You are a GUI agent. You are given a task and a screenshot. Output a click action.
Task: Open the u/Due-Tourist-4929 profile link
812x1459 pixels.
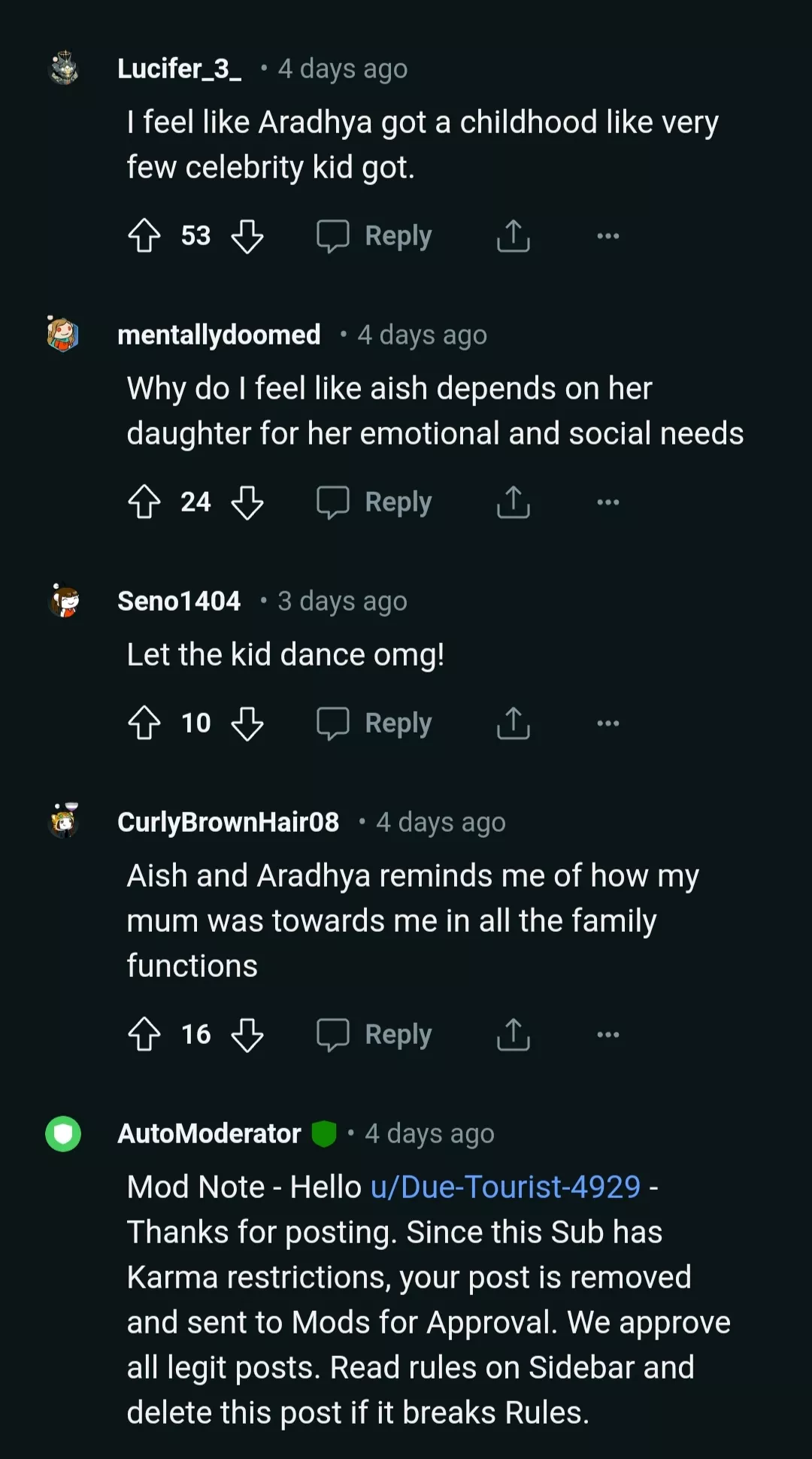pos(505,1187)
